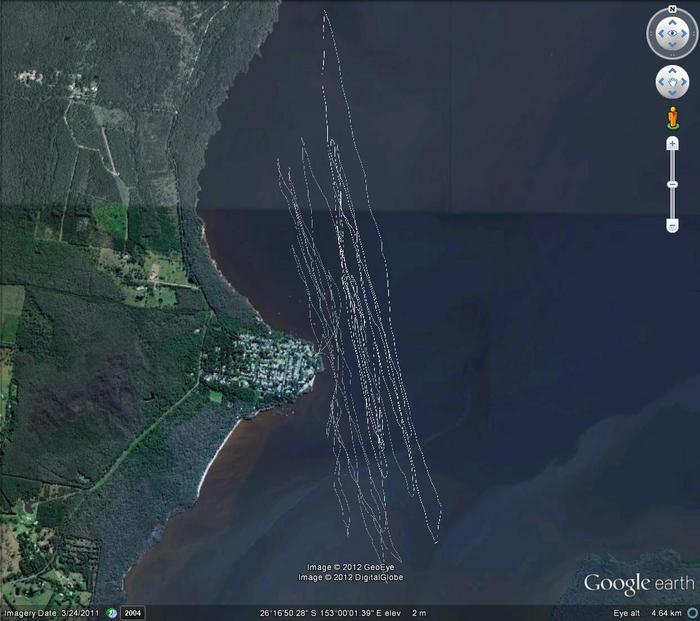Image resolution: width=700 pixels, height=621 pixels.
Task: Pan map up with Move joystick arrow
Action: click(672, 71)
